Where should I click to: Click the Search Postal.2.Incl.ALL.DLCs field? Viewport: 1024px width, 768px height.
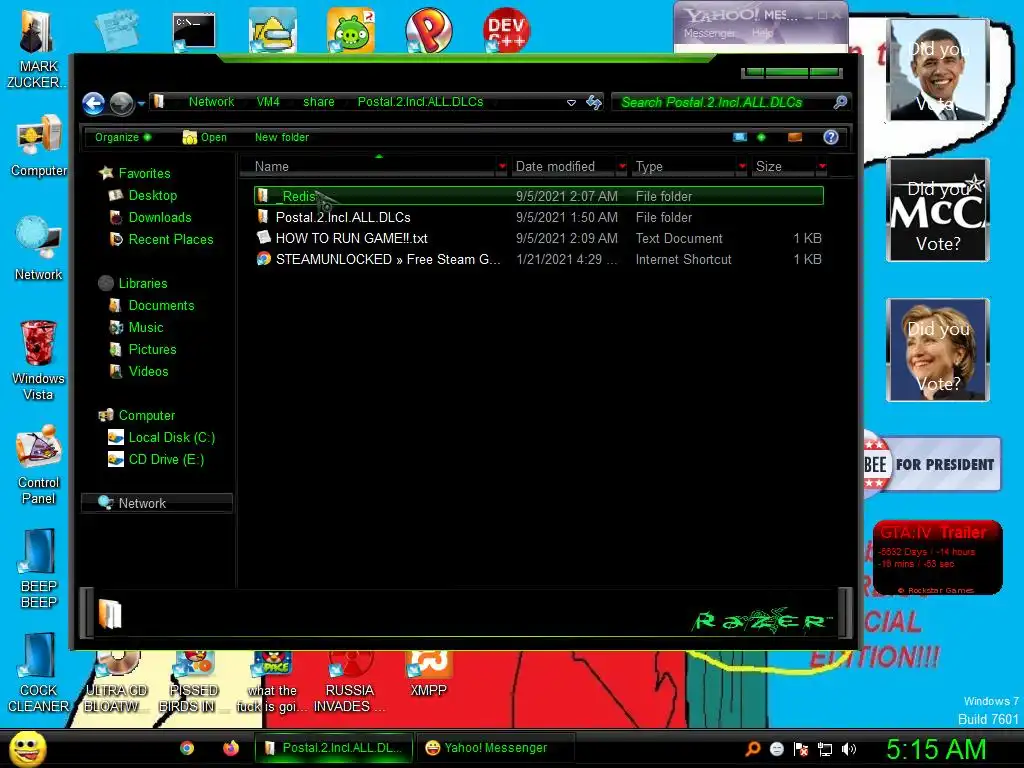tap(721, 102)
